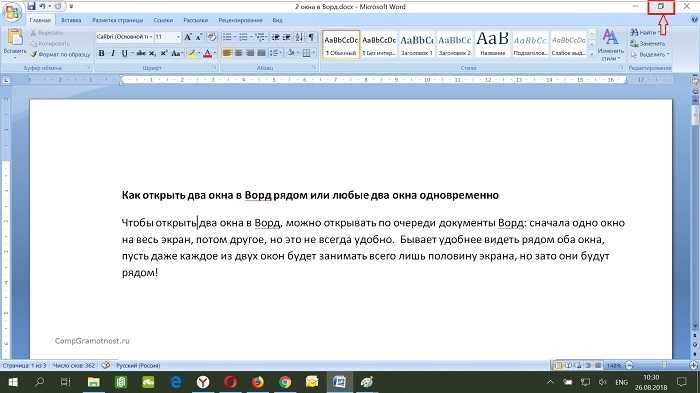
Task: Increase paragraph indent
Action: pyautogui.click(x=287, y=37)
